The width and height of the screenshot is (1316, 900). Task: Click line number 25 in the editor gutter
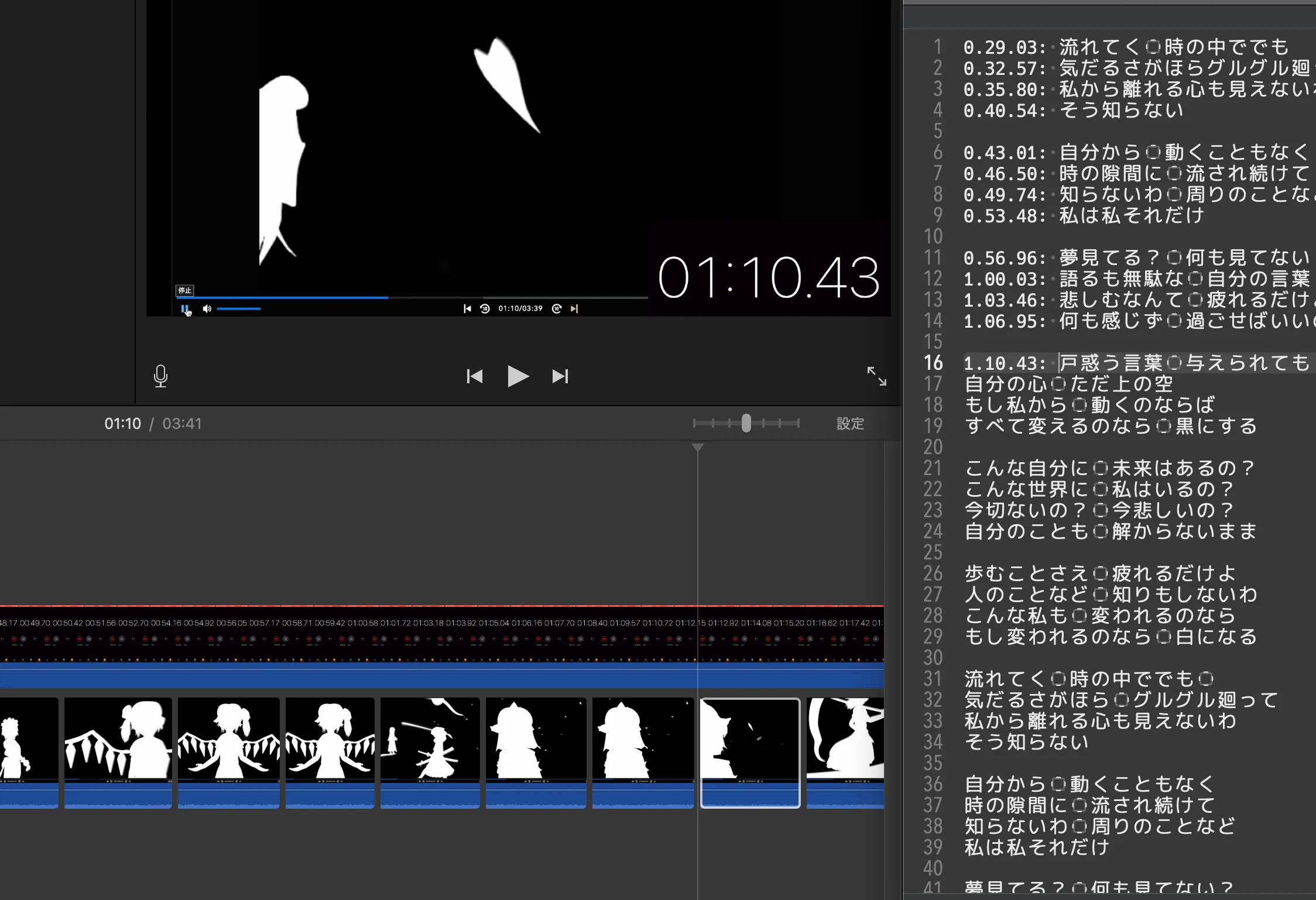pyautogui.click(x=933, y=552)
